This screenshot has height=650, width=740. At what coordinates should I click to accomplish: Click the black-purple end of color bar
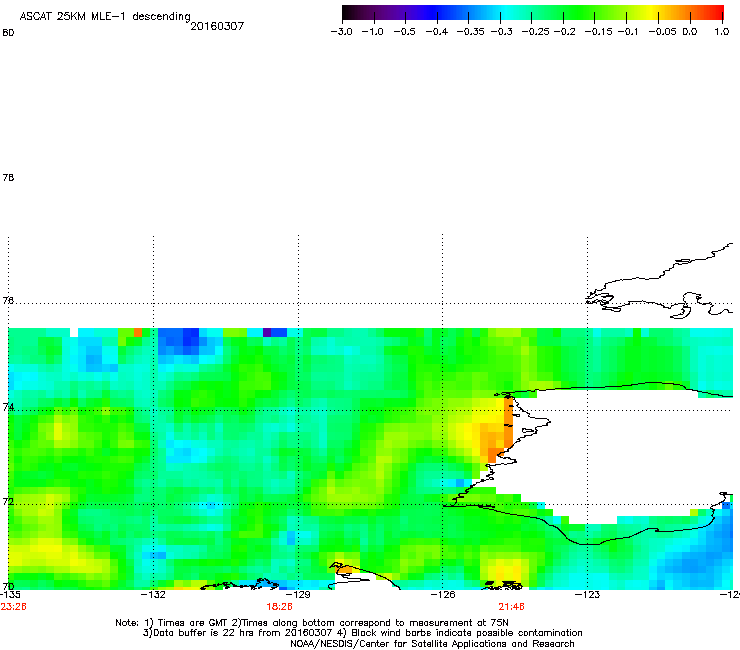pos(352,13)
